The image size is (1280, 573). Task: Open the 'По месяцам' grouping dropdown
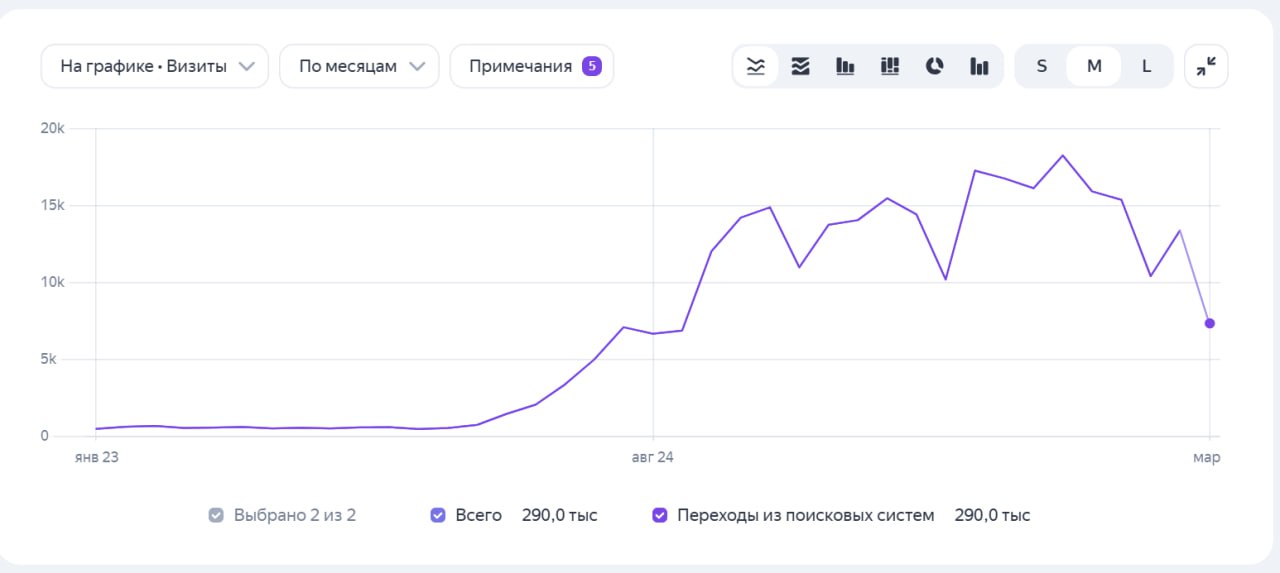point(359,67)
